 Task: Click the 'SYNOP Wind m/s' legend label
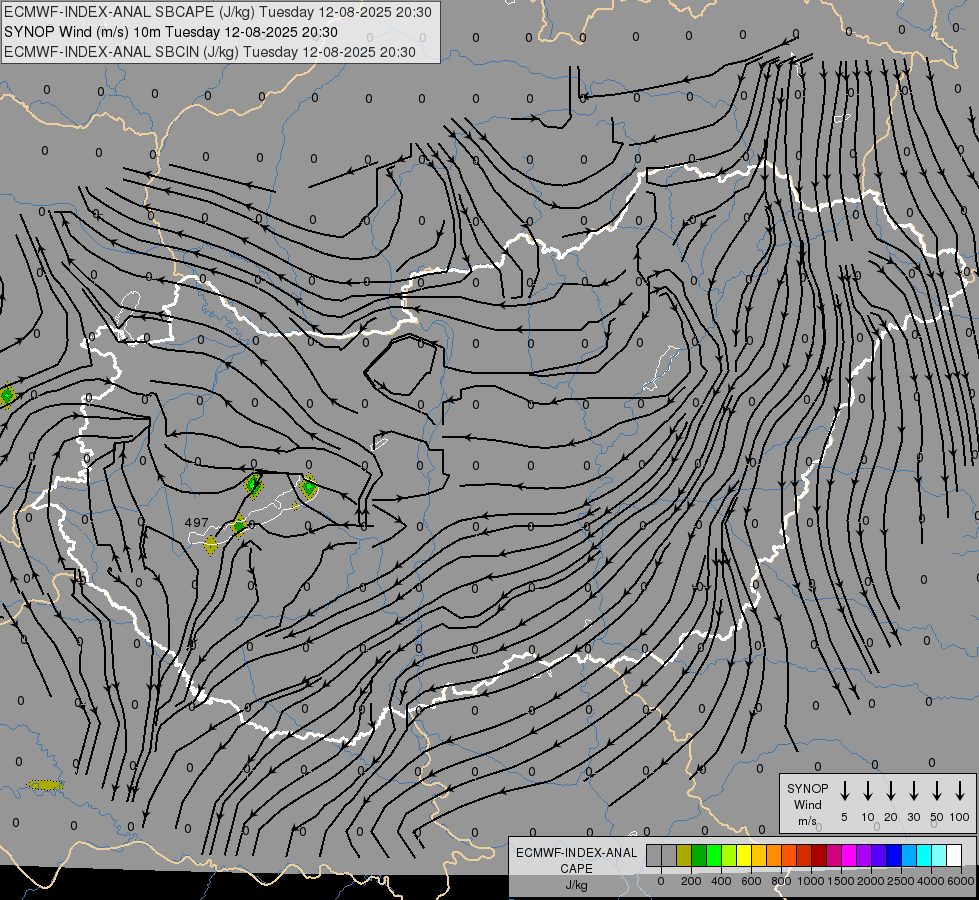[x=807, y=804]
